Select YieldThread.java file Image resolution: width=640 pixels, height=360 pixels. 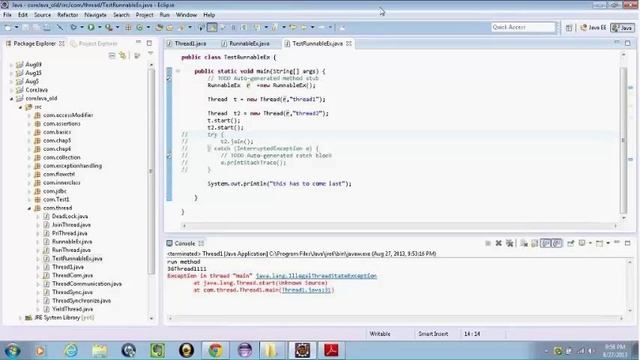[x=72, y=309]
